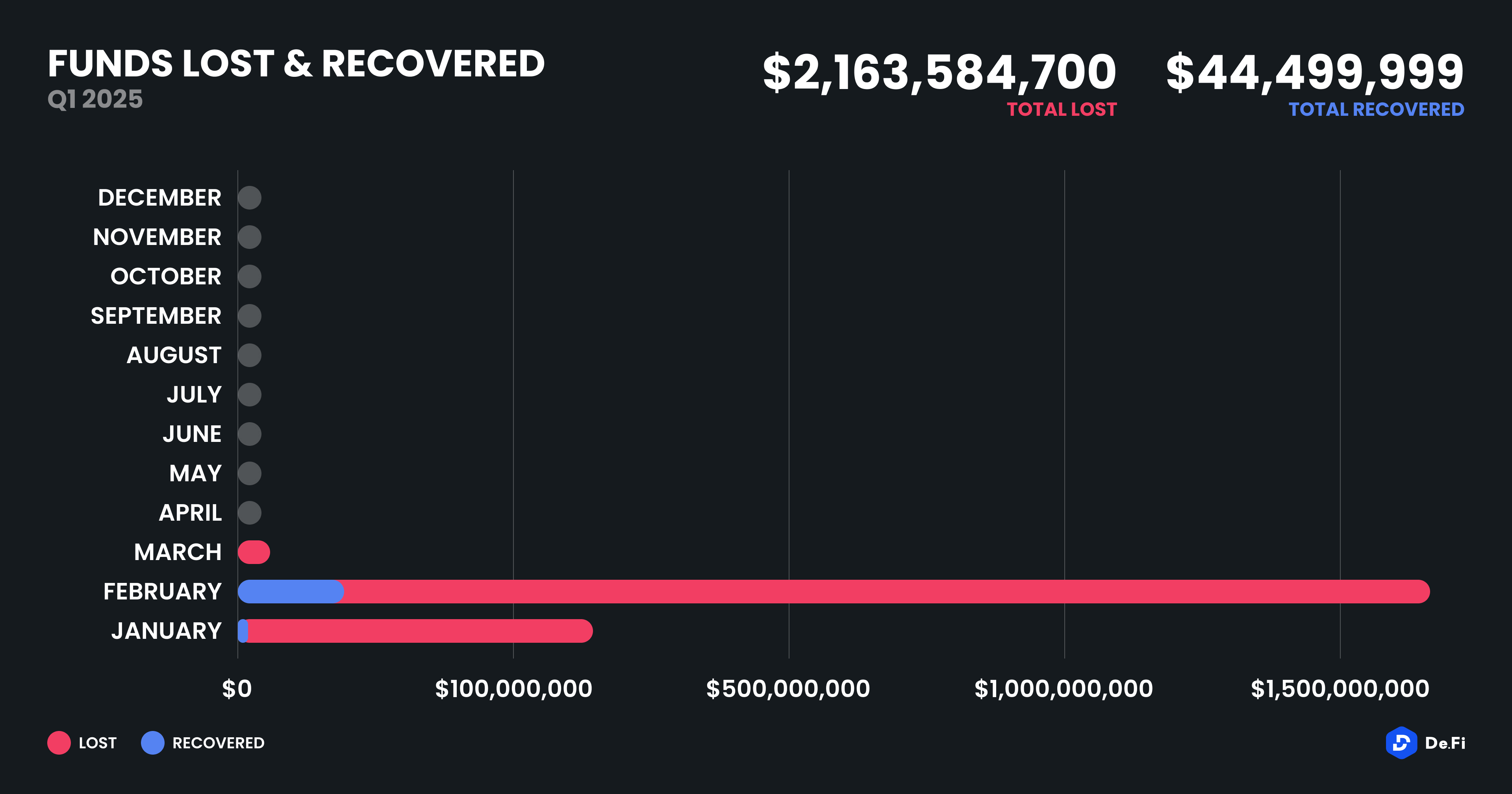Viewport: 1512px width, 794px height.
Task: Pick the gray dot next to APRIL
Action: (x=250, y=513)
